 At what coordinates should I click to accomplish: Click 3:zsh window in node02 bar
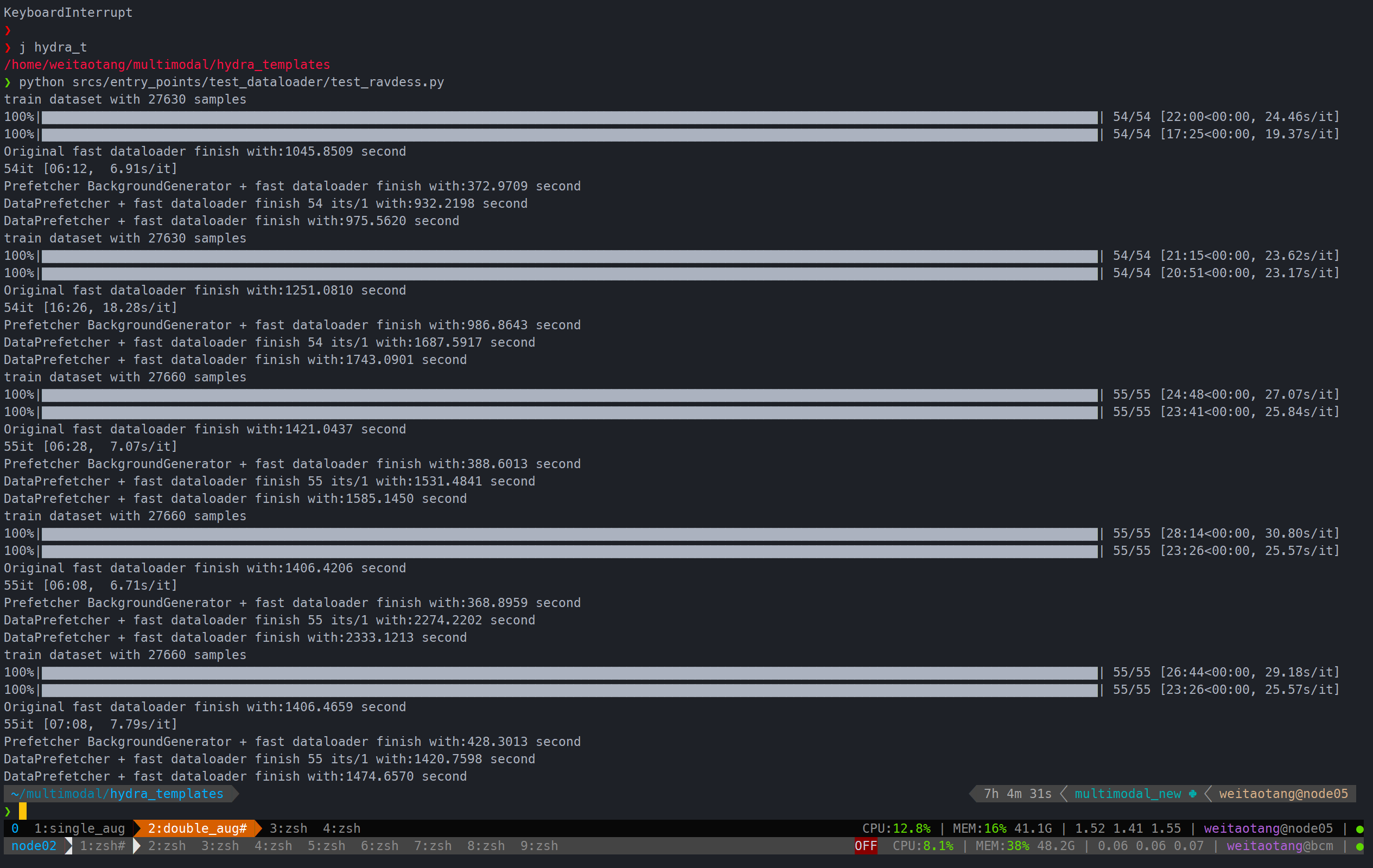220,846
